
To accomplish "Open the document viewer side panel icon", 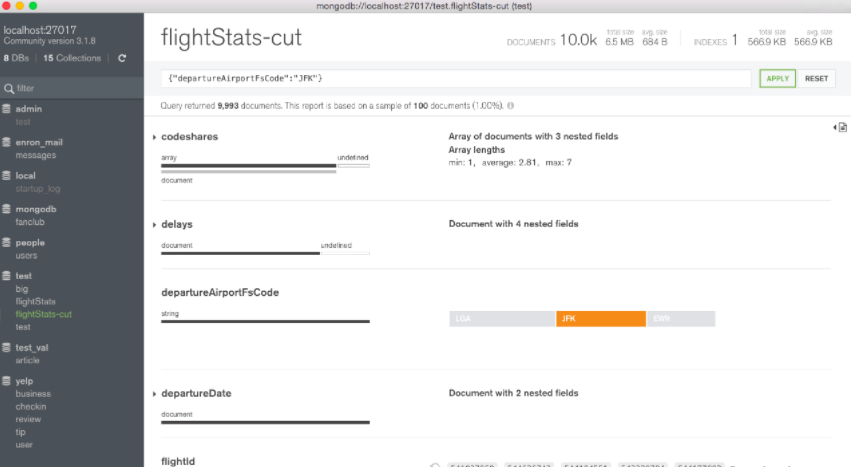I will point(842,127).
